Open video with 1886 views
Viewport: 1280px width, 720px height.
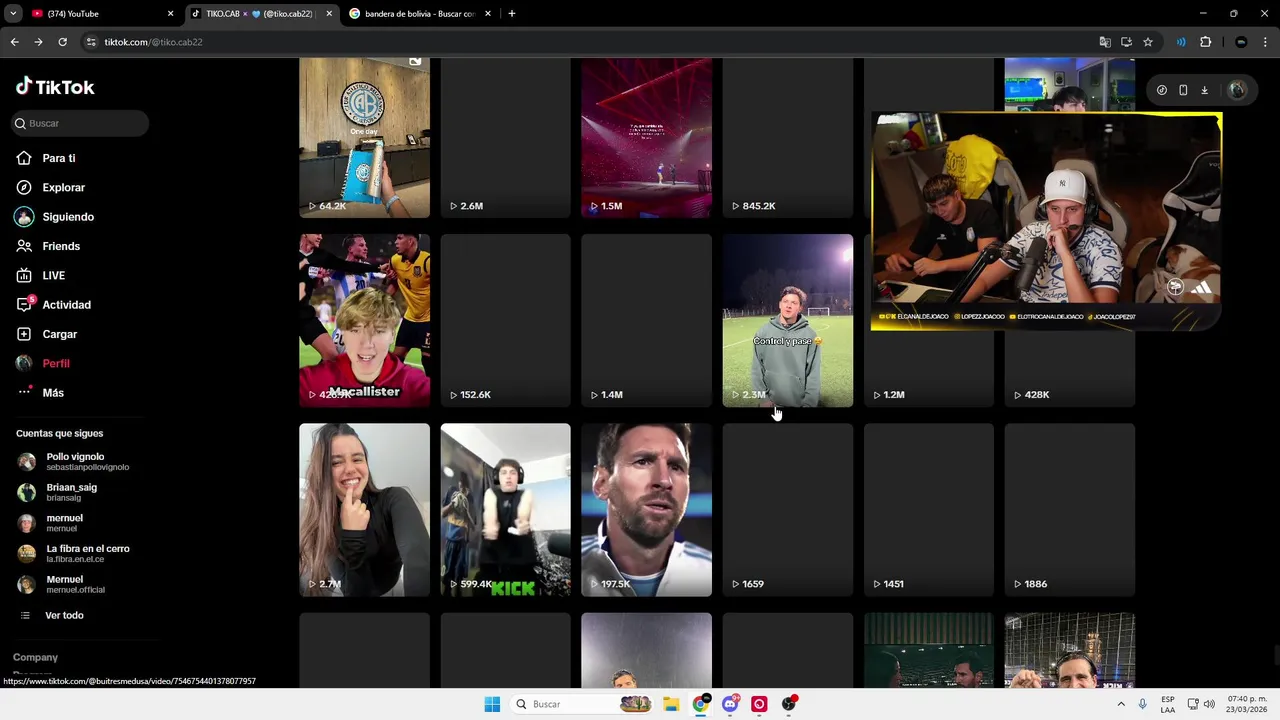(x=1070, y=510)
